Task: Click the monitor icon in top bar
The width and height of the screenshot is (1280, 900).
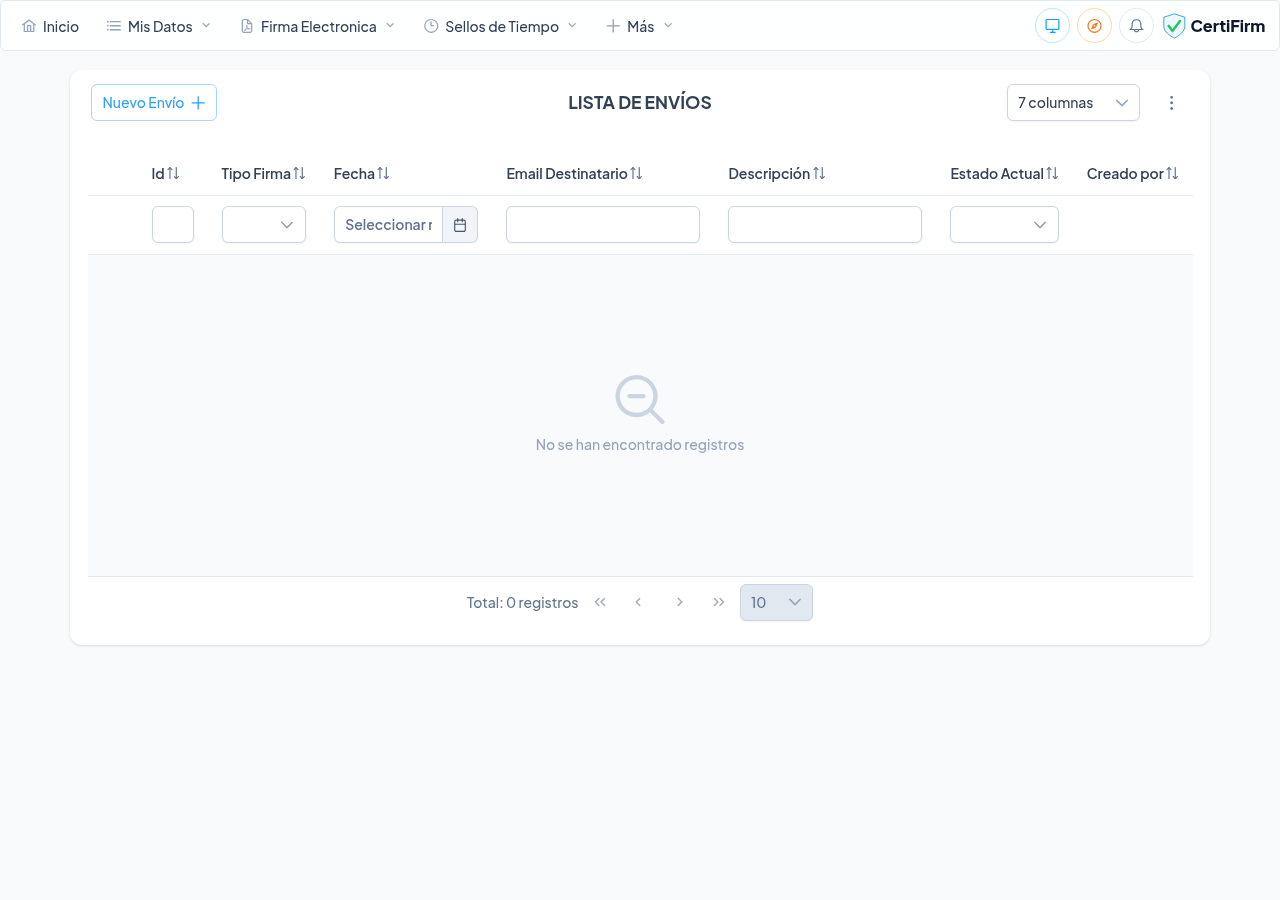Action: (1052, 26)
